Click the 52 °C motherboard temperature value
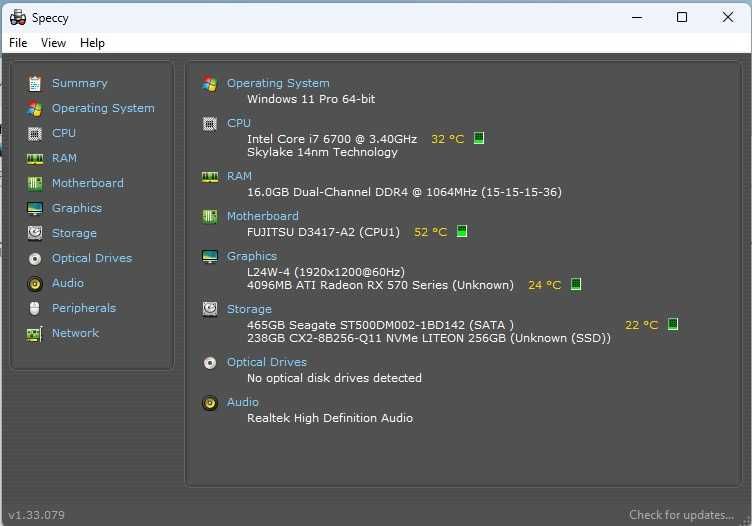Viewport: 752px width, 526px height. [430, 232]
